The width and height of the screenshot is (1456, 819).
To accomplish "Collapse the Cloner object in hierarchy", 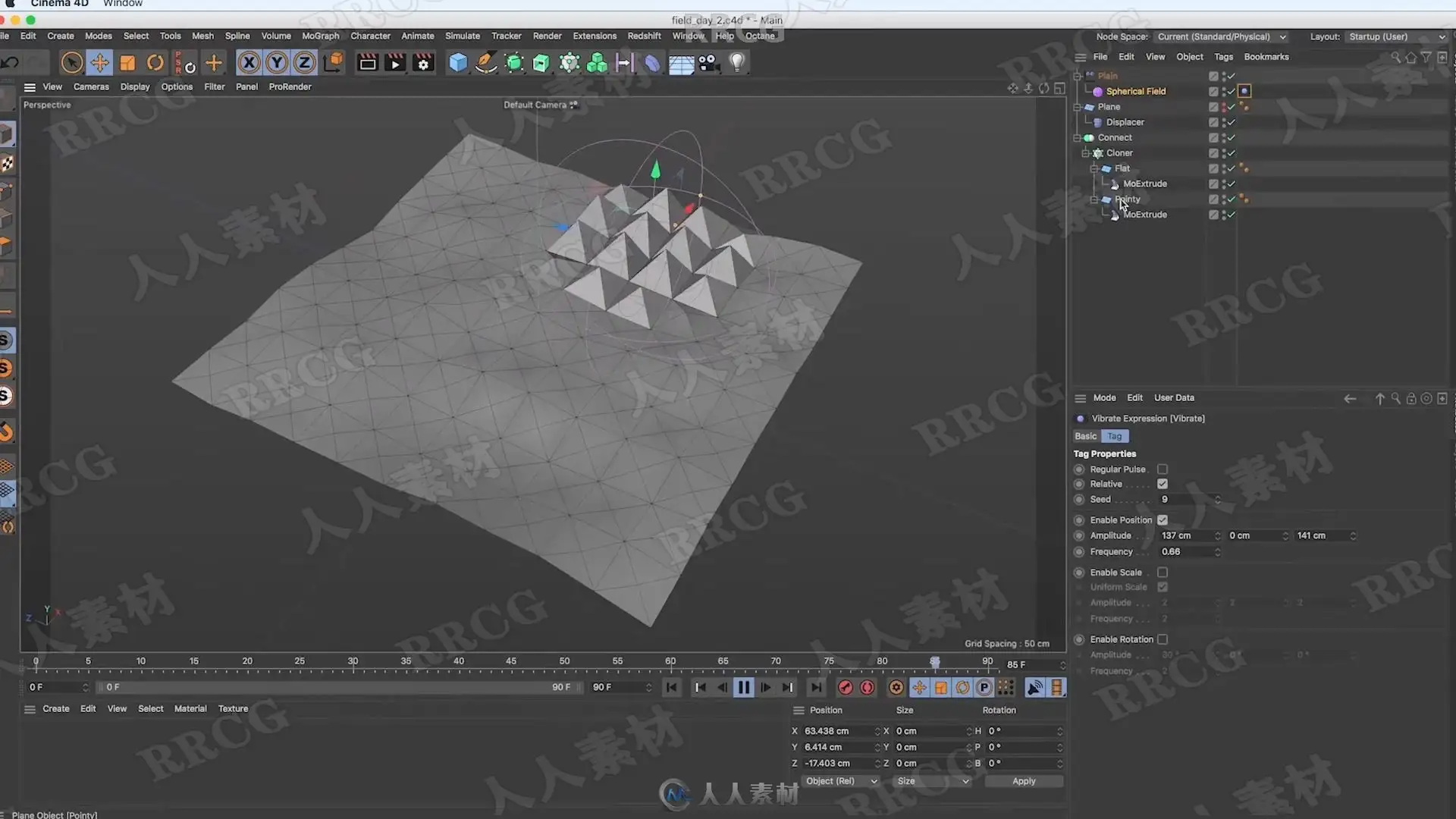I will [x=1086, y=153].
